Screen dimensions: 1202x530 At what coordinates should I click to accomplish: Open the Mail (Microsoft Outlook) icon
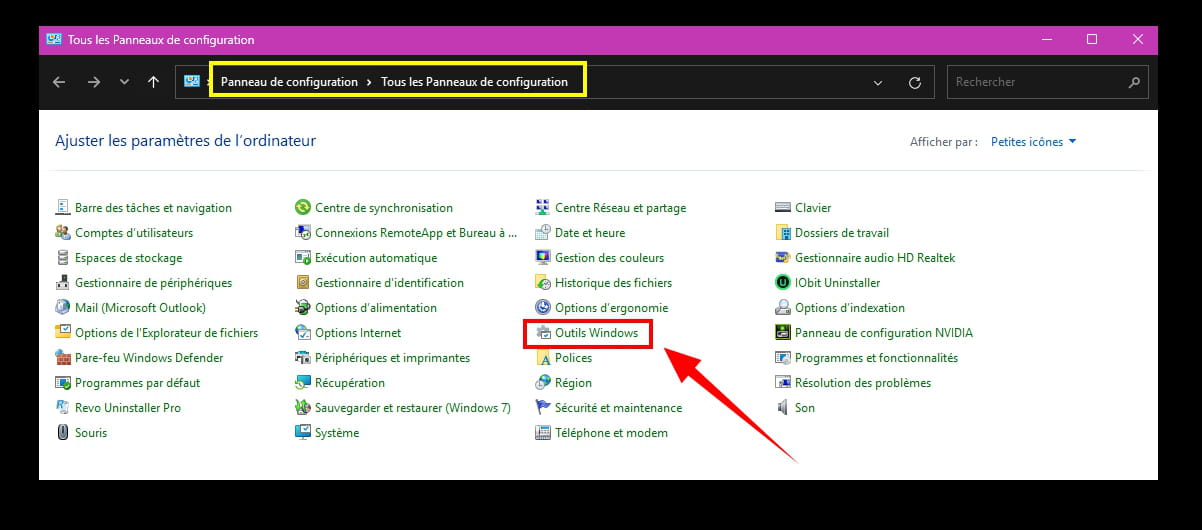[x=63, y=308]
